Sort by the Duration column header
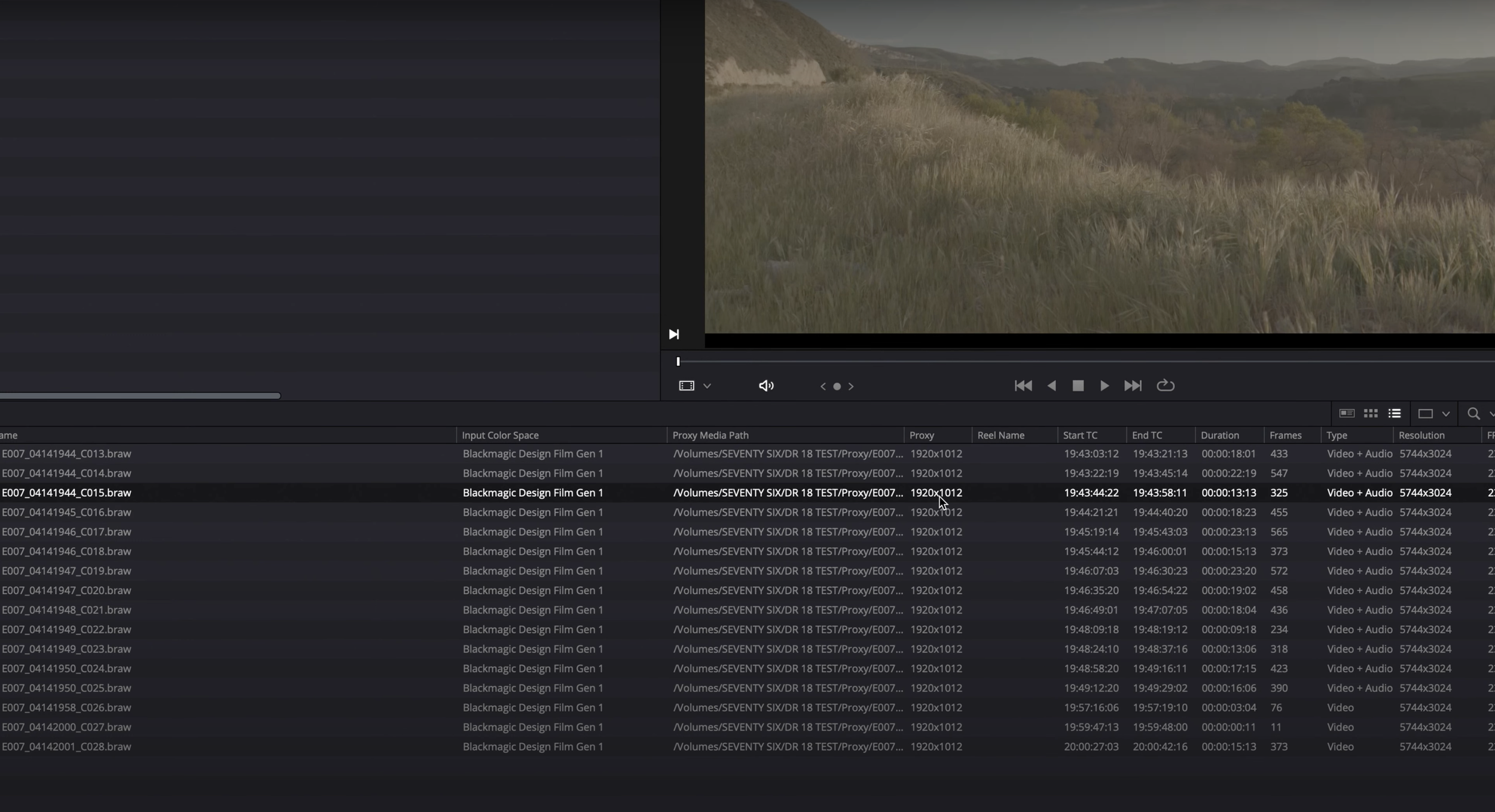Viewport: 1495px width, 812px height. 1219,435
